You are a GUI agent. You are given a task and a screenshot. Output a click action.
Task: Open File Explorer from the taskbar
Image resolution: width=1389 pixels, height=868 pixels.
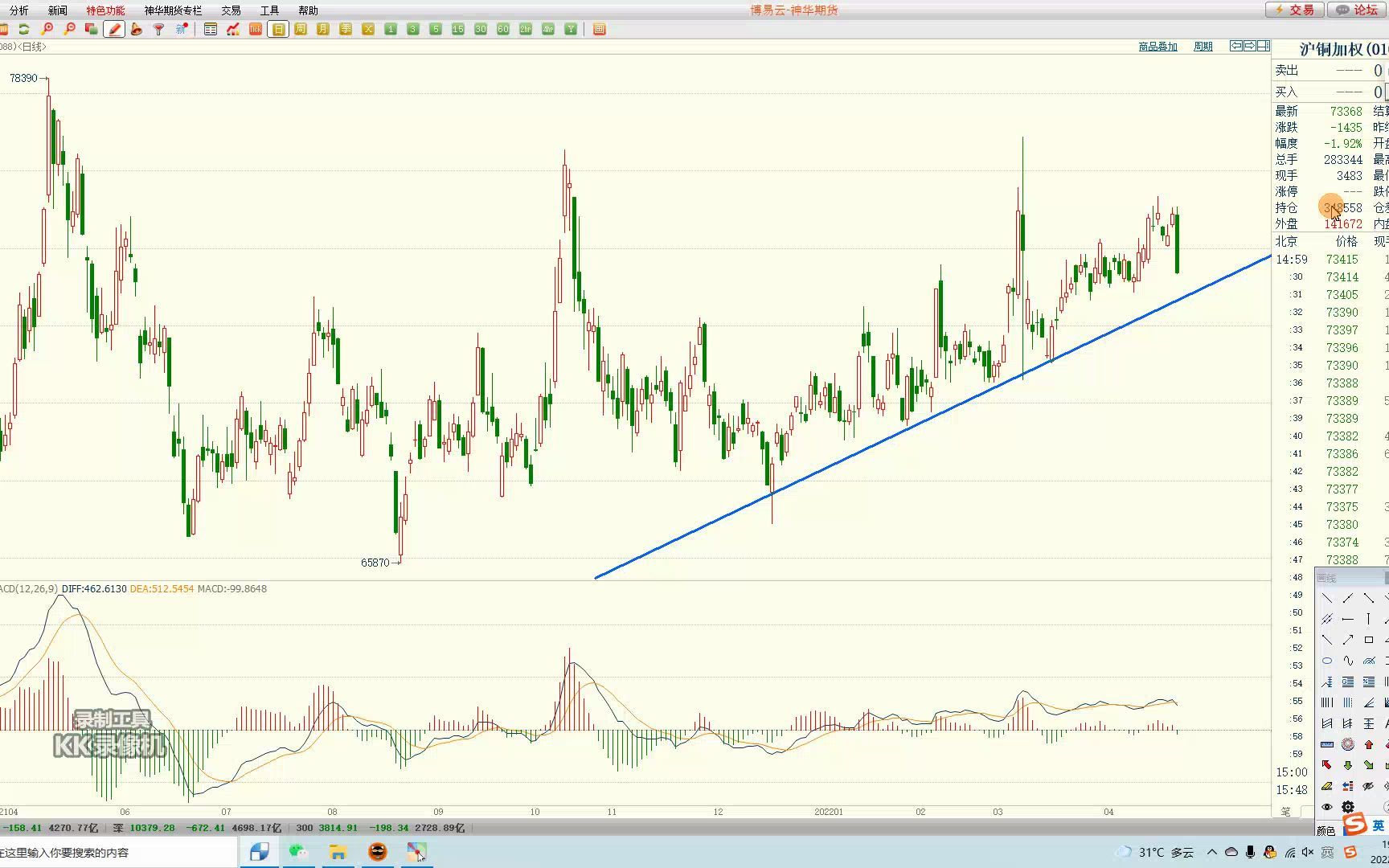(338, 852)
